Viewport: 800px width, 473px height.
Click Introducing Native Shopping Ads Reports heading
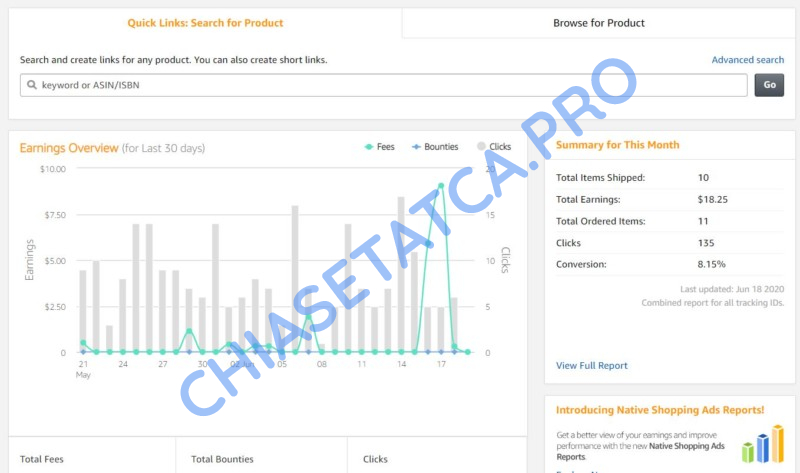tap(660, 410)
